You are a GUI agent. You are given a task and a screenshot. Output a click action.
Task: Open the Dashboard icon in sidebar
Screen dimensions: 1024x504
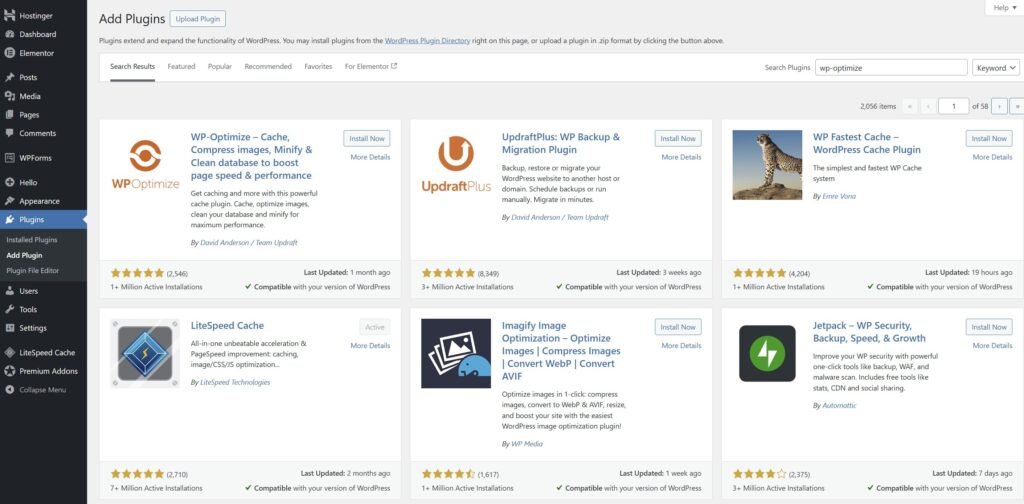(10, 34)
